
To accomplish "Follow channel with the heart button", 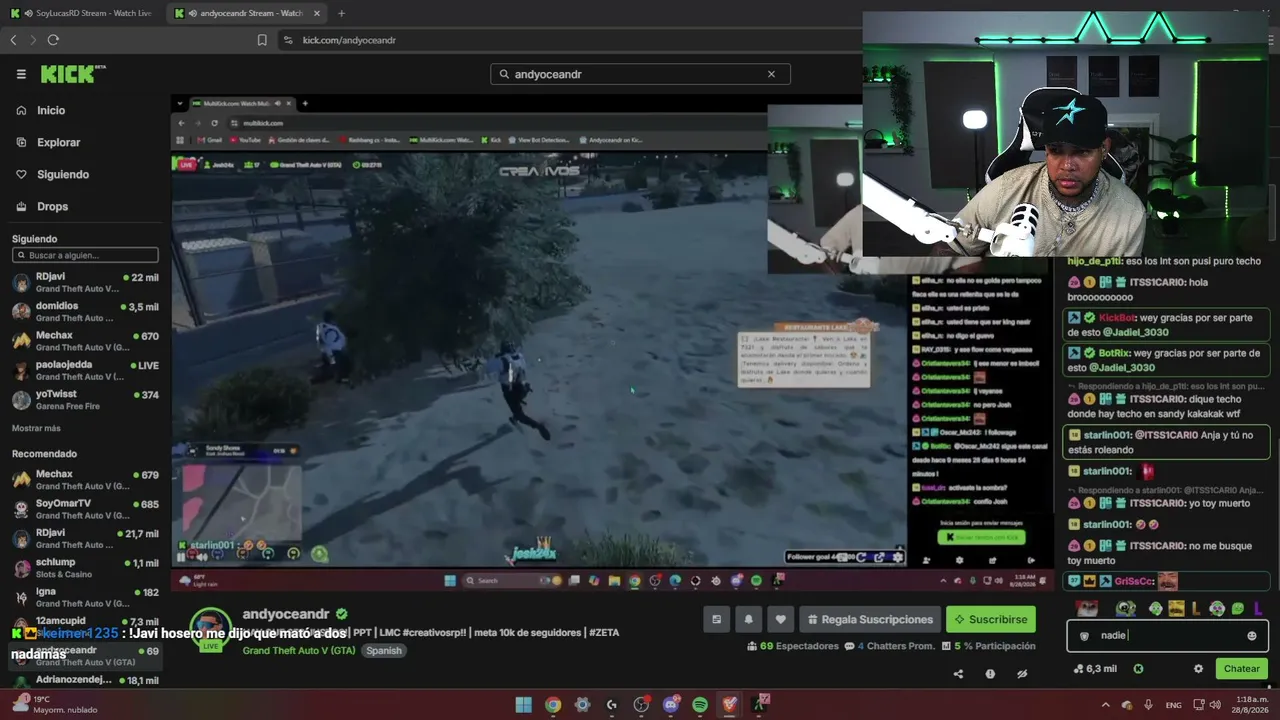I will pos(780,620).
